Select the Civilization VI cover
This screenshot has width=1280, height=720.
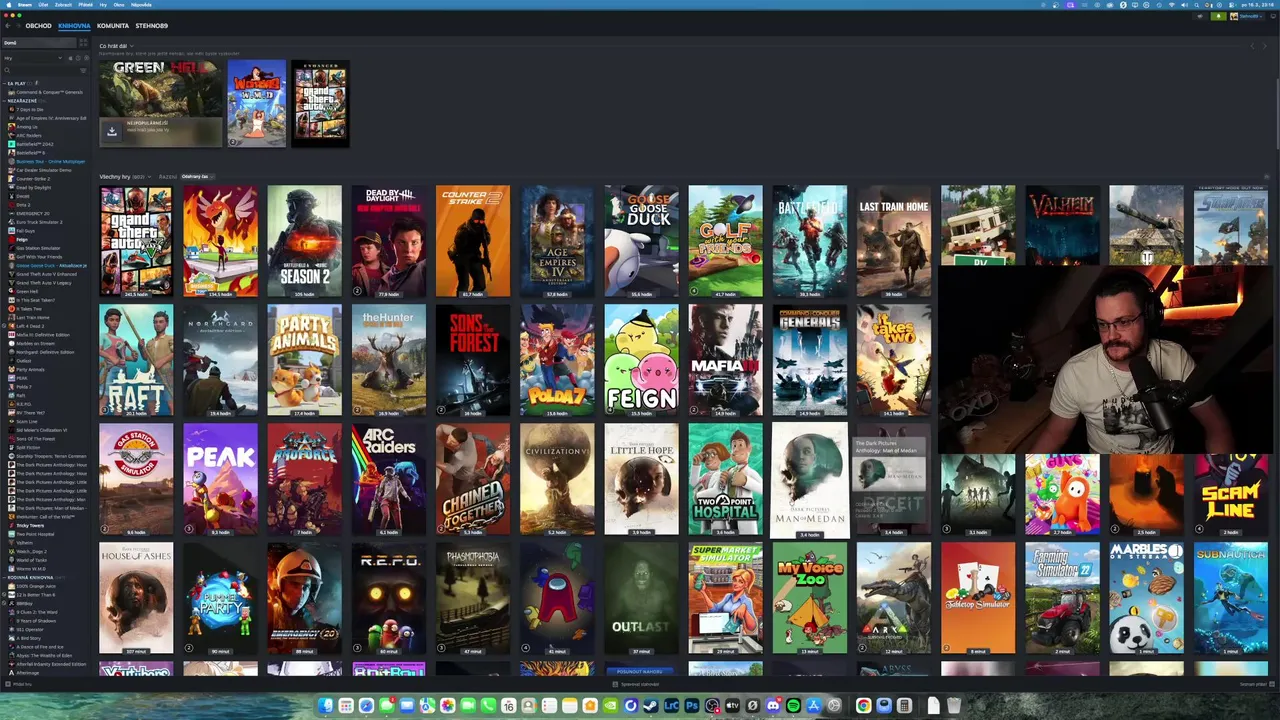coord(557,479)
